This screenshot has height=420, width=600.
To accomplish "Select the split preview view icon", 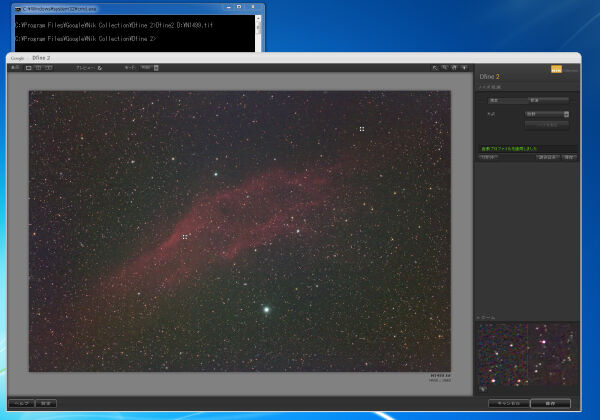I will pos(38,68).
